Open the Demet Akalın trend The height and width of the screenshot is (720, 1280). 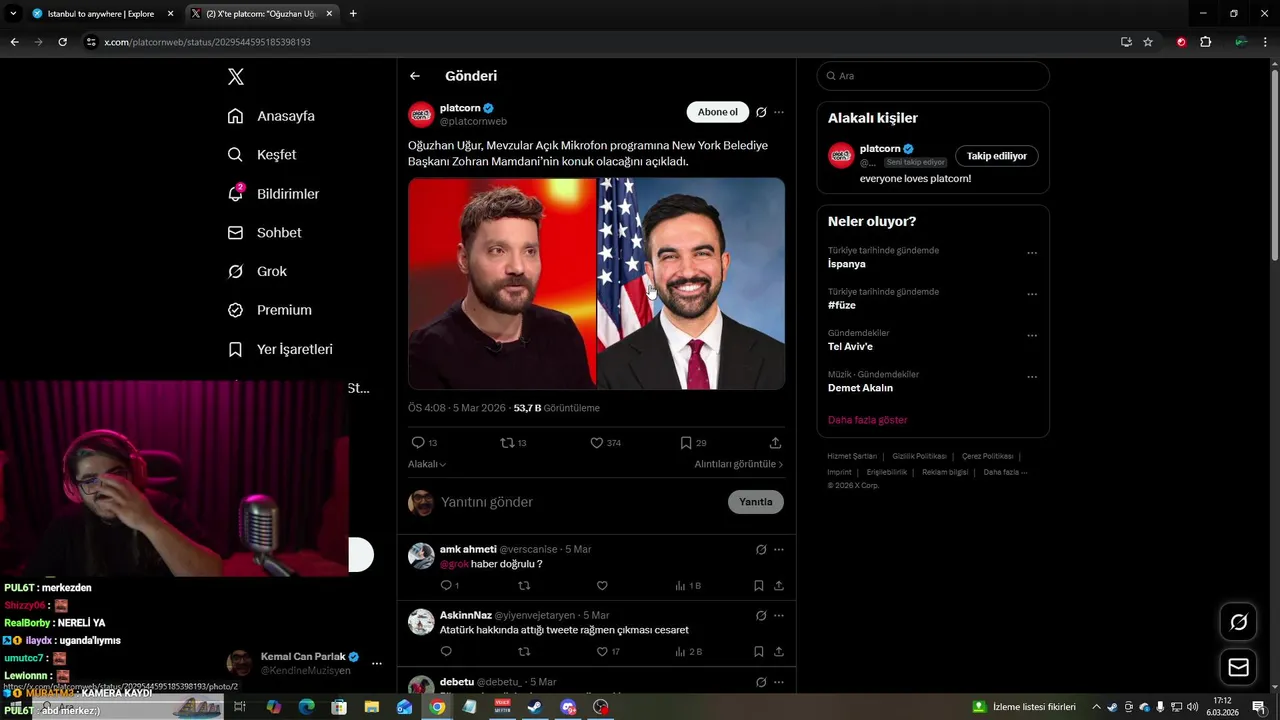pos(860,388)
